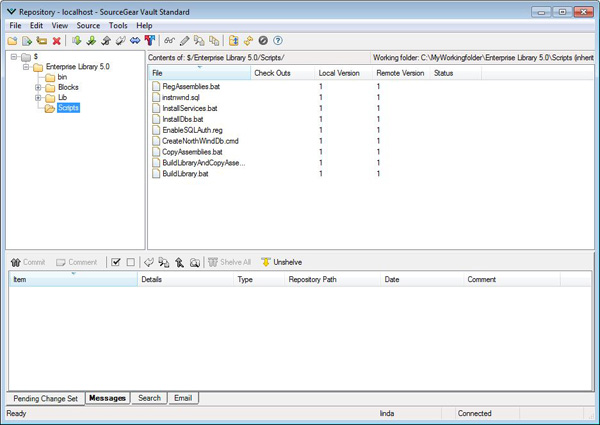Collapse the Enterprise Library 5.0 node
This screenshot has width=600, height=425.
[26, 66]
